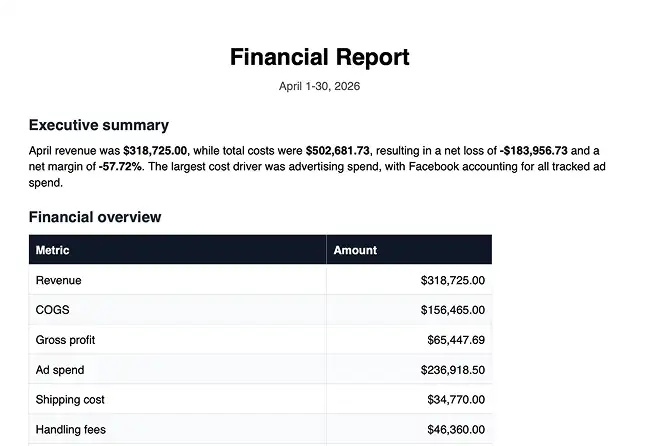
Task: Click bold $318,725.00 in summary paragraph
Action: pyautogui.click(x=155, y=151)
